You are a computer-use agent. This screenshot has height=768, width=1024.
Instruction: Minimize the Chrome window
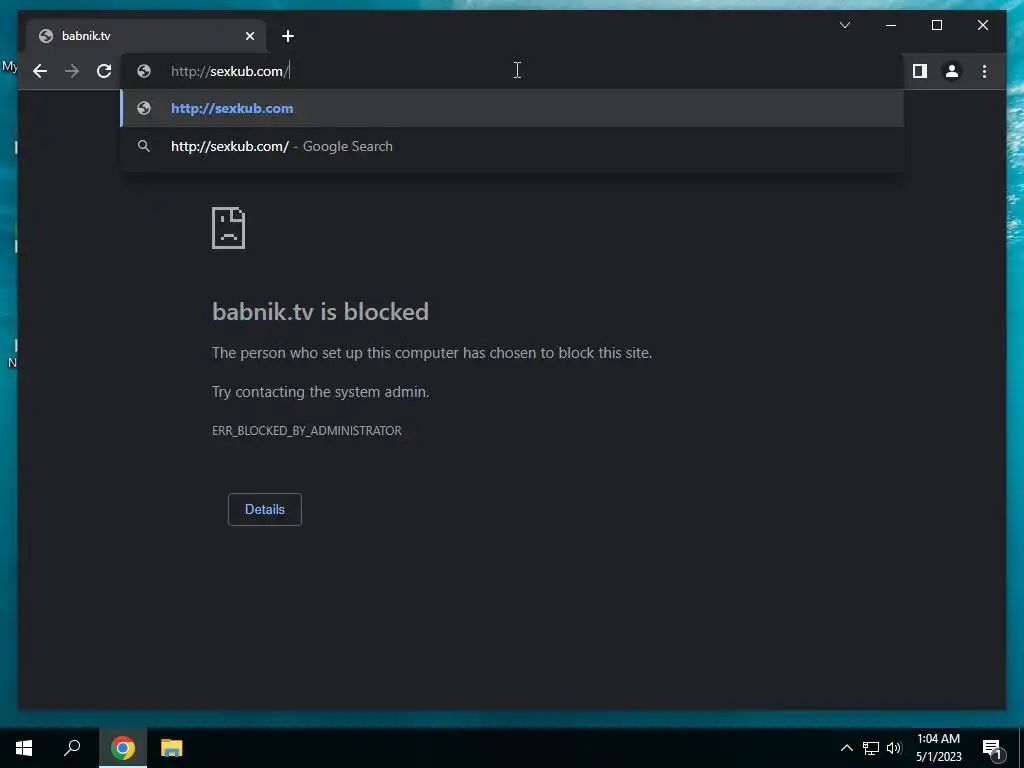coord(891,25)
